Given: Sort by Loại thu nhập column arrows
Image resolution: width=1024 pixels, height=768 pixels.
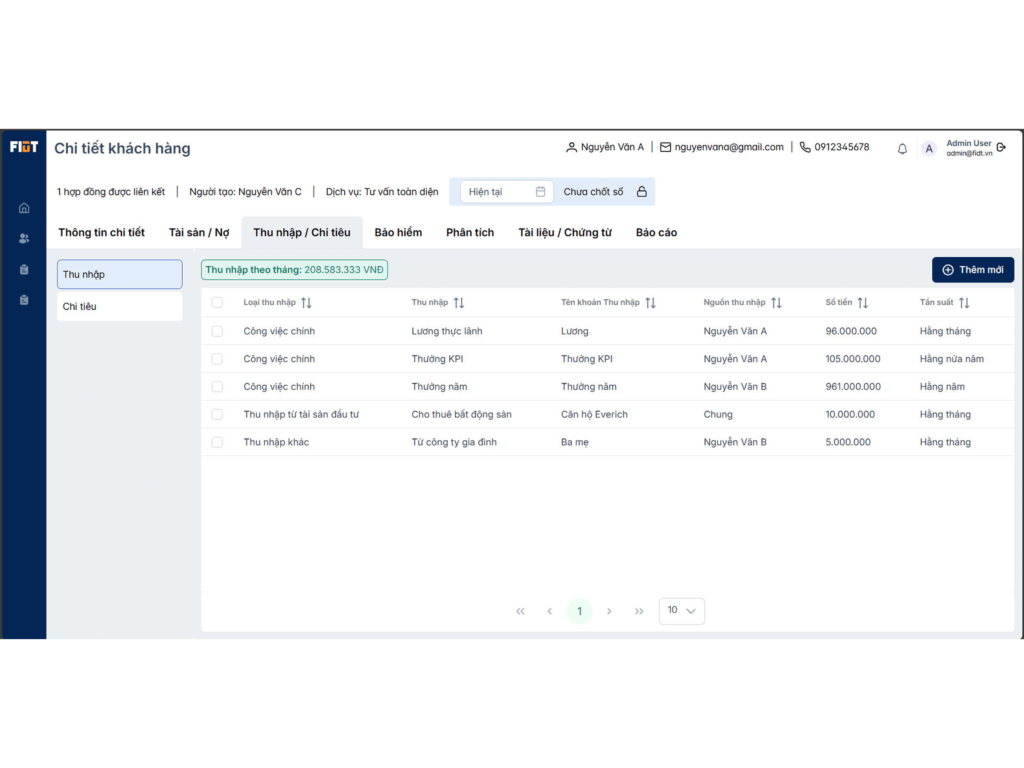Looking at the screenshot, I should coord(306,303).
